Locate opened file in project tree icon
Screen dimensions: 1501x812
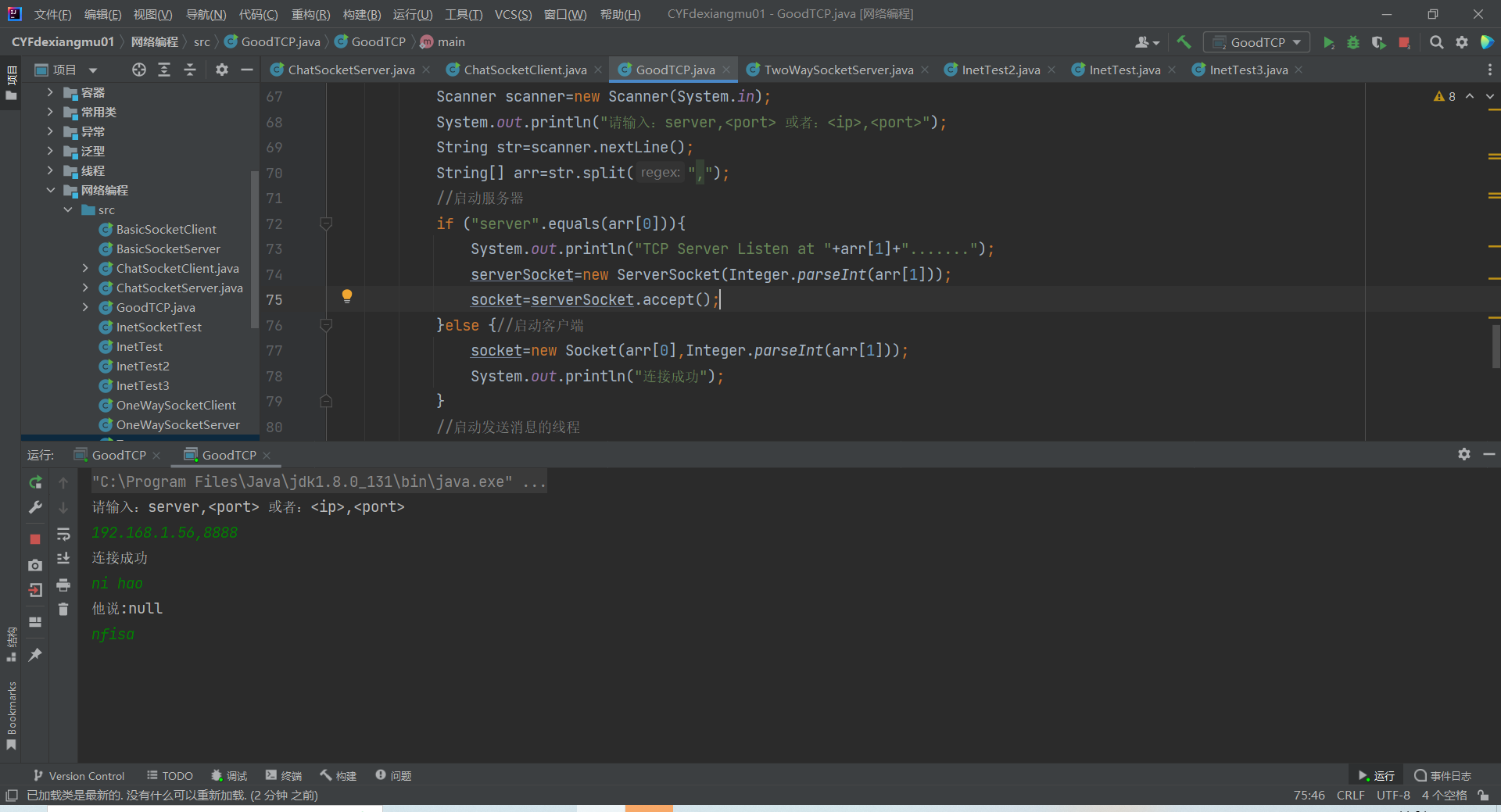[x=139, y=70]
